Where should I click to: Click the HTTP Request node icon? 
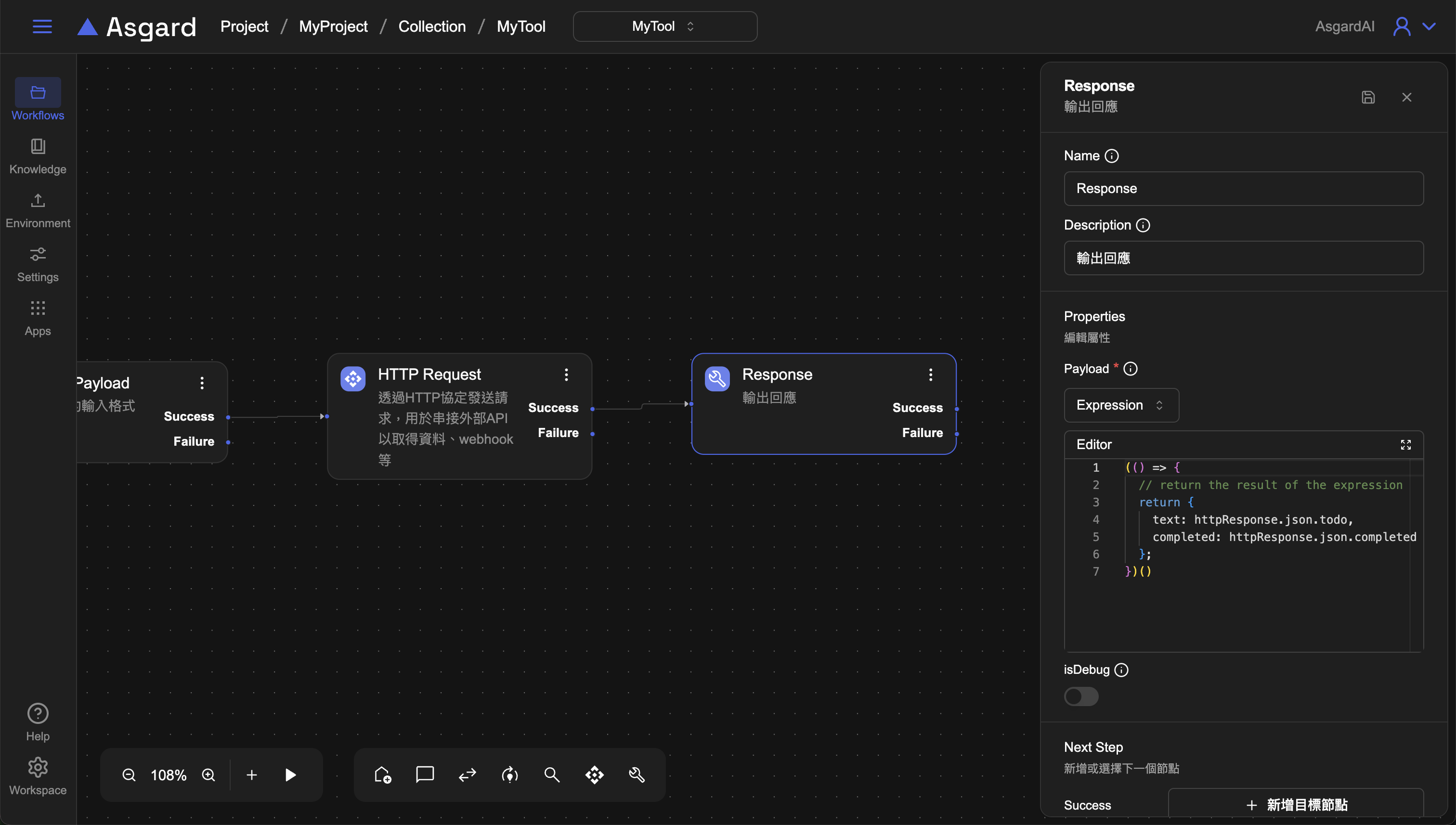pos(352,378)
